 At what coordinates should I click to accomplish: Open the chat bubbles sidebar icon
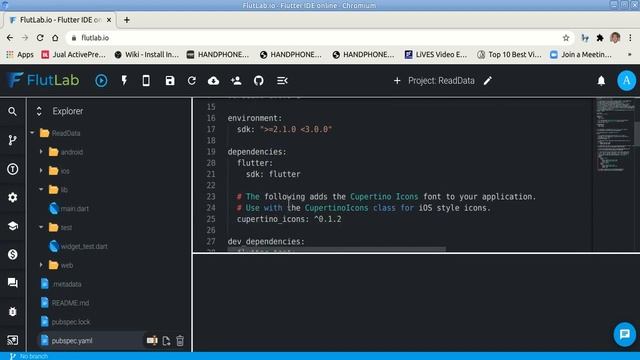13,283
